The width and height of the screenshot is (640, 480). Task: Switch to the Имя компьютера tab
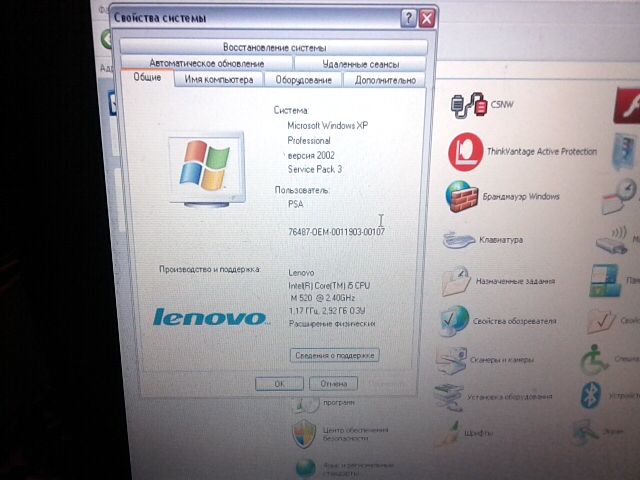click(219, 79)
